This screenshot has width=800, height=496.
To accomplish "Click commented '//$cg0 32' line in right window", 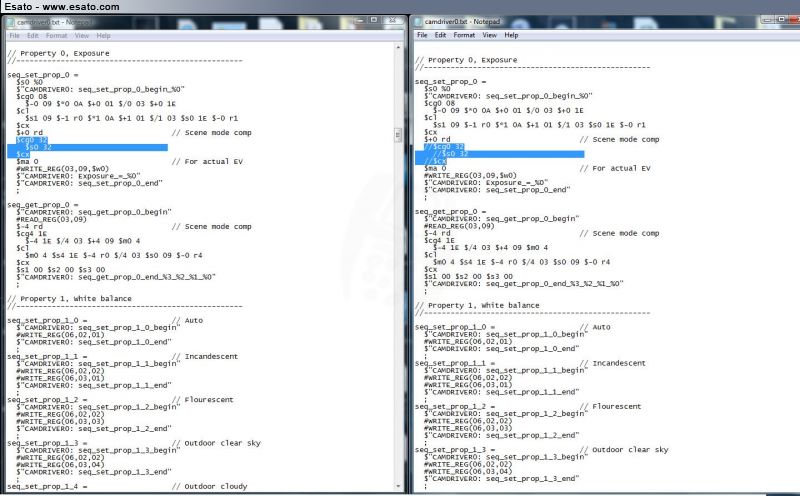I will 444,146.
